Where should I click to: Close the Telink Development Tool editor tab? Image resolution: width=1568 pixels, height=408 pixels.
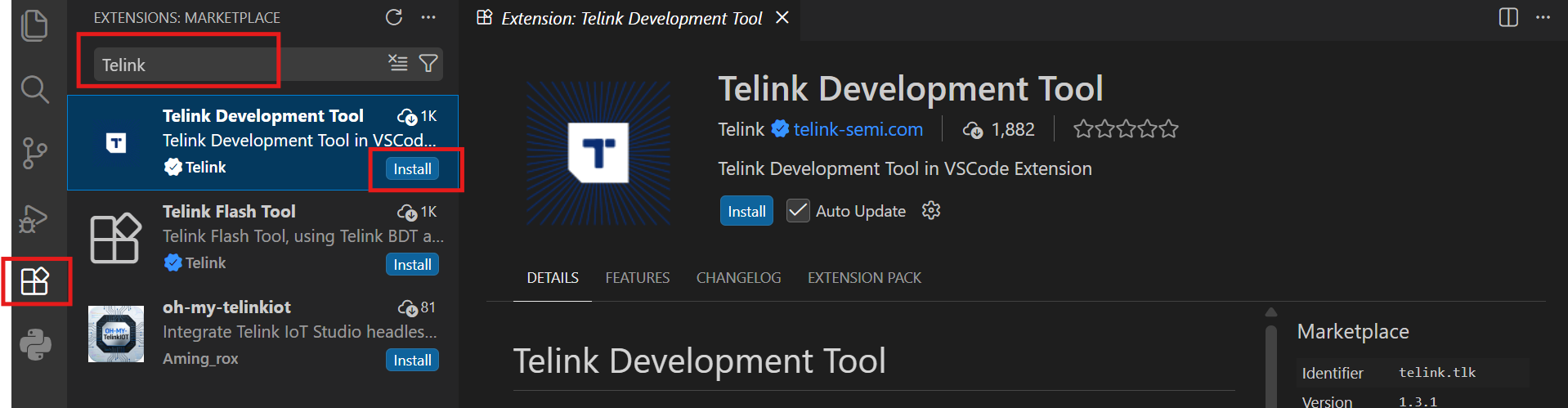point(782,17)
